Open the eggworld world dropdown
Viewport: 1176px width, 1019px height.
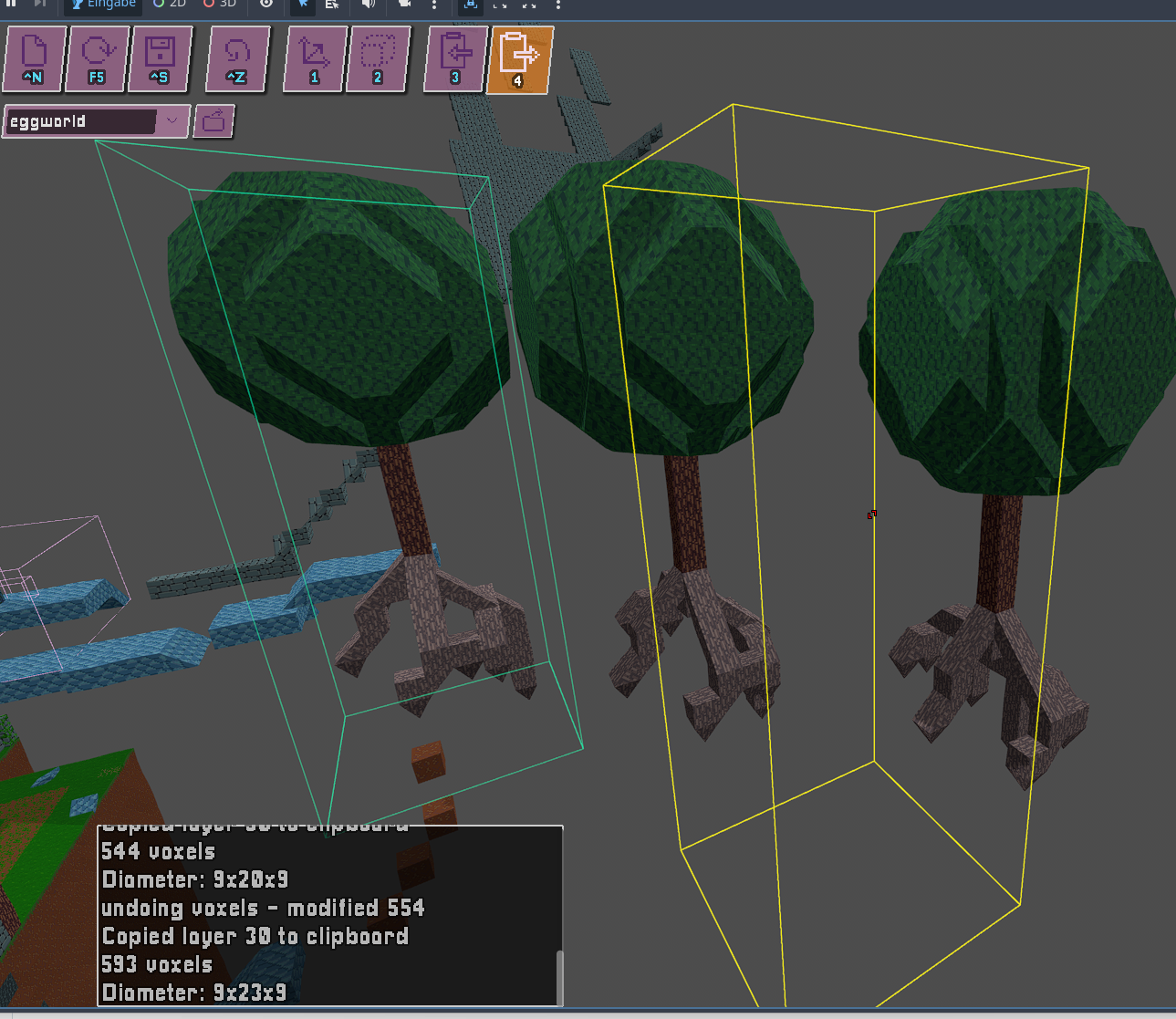click(x=172, y=121)
